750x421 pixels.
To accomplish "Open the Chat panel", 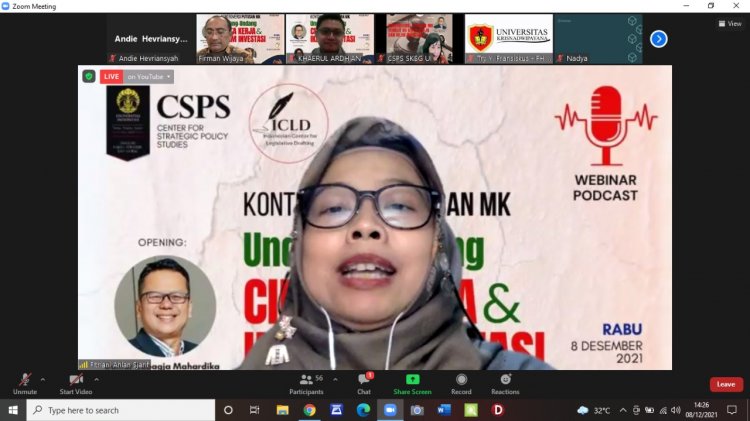I will (x=364, y=384).
